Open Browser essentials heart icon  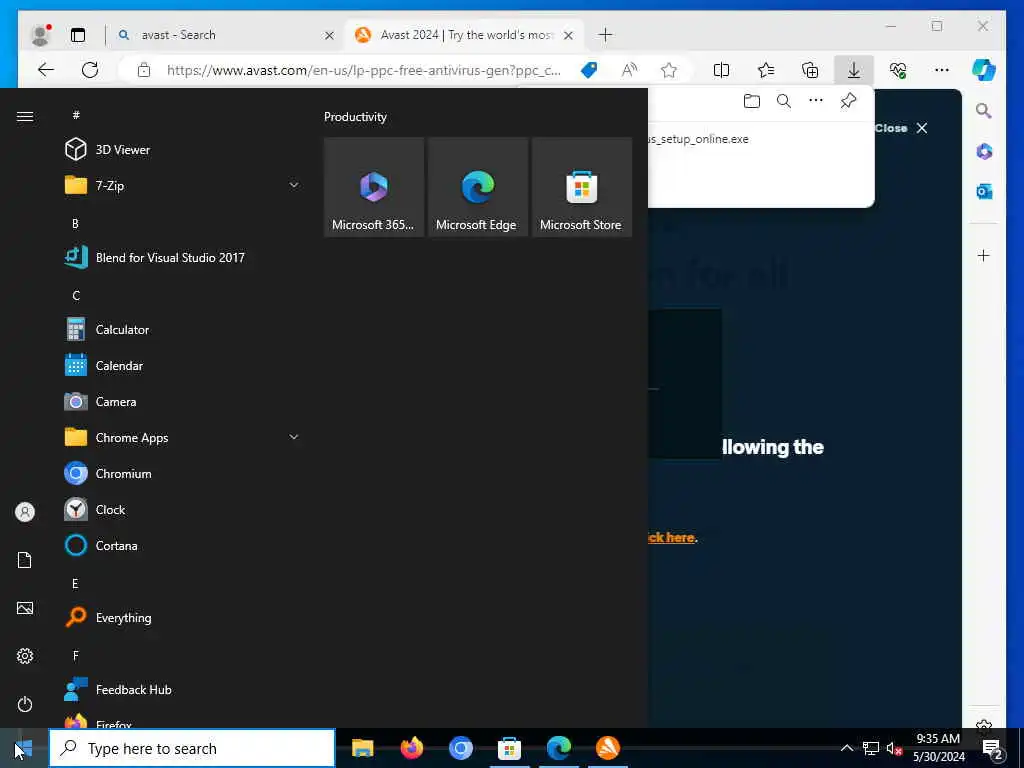point(898,70)
